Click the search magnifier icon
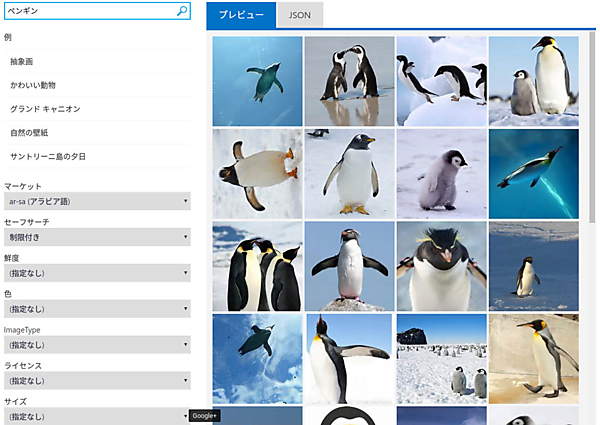Image resolution: width=600 pixels, height=425 pixels. click(182, 12)
